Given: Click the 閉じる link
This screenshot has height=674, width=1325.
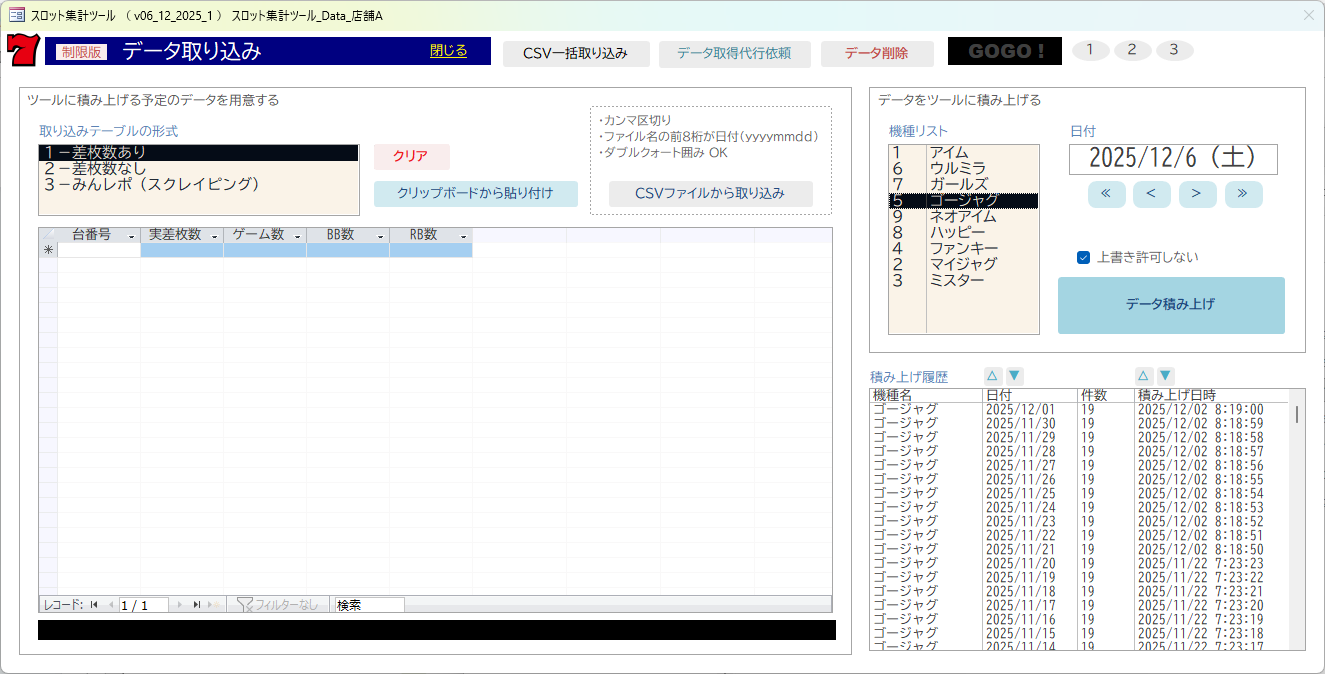Looking at the screenshot, I should 449,49.
